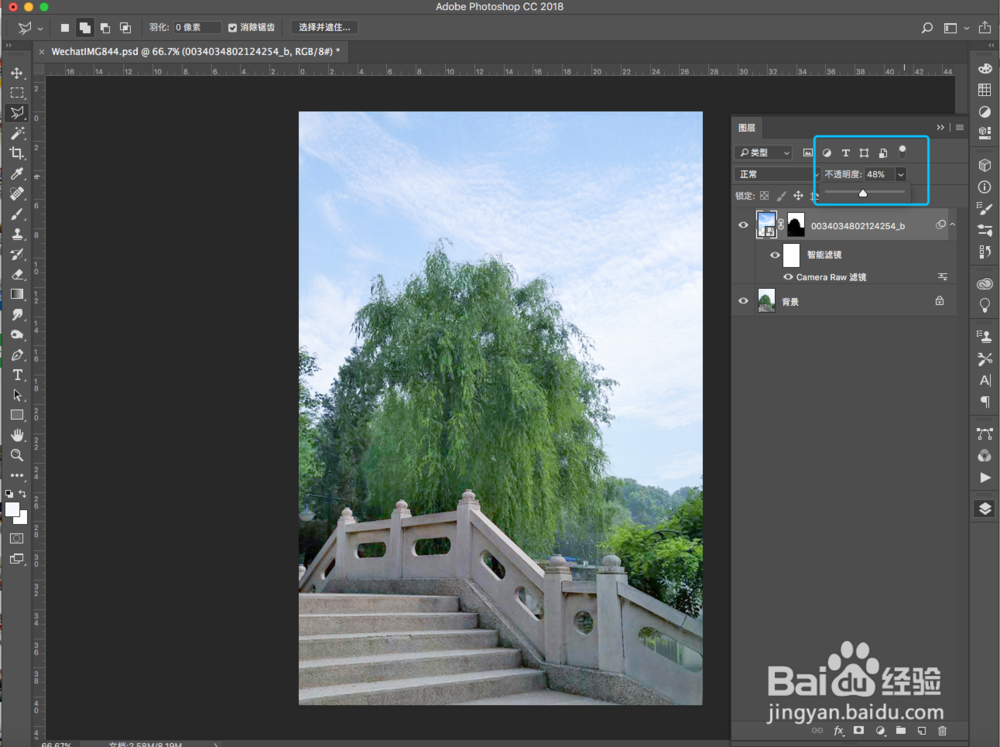Click the 选择并遮住 button
Screen dimensions: 1000x747
coord(324,28)
